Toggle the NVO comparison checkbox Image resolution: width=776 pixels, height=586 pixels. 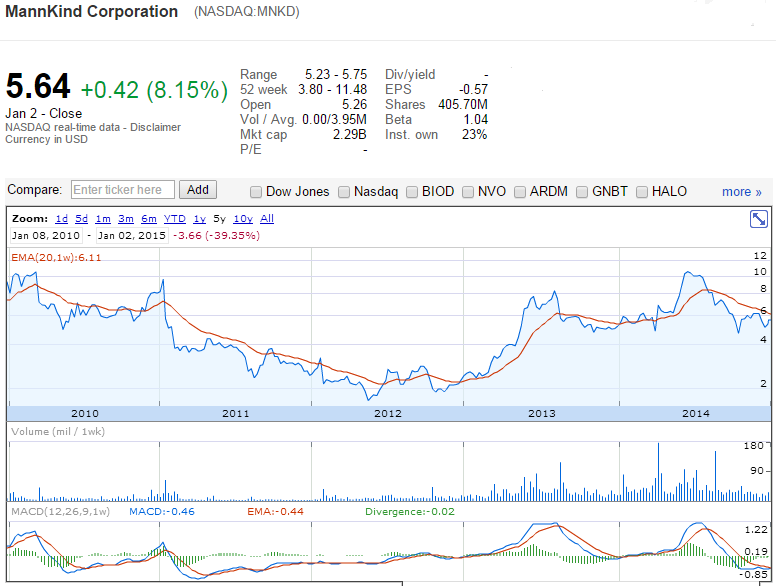[x=468, y=192]
